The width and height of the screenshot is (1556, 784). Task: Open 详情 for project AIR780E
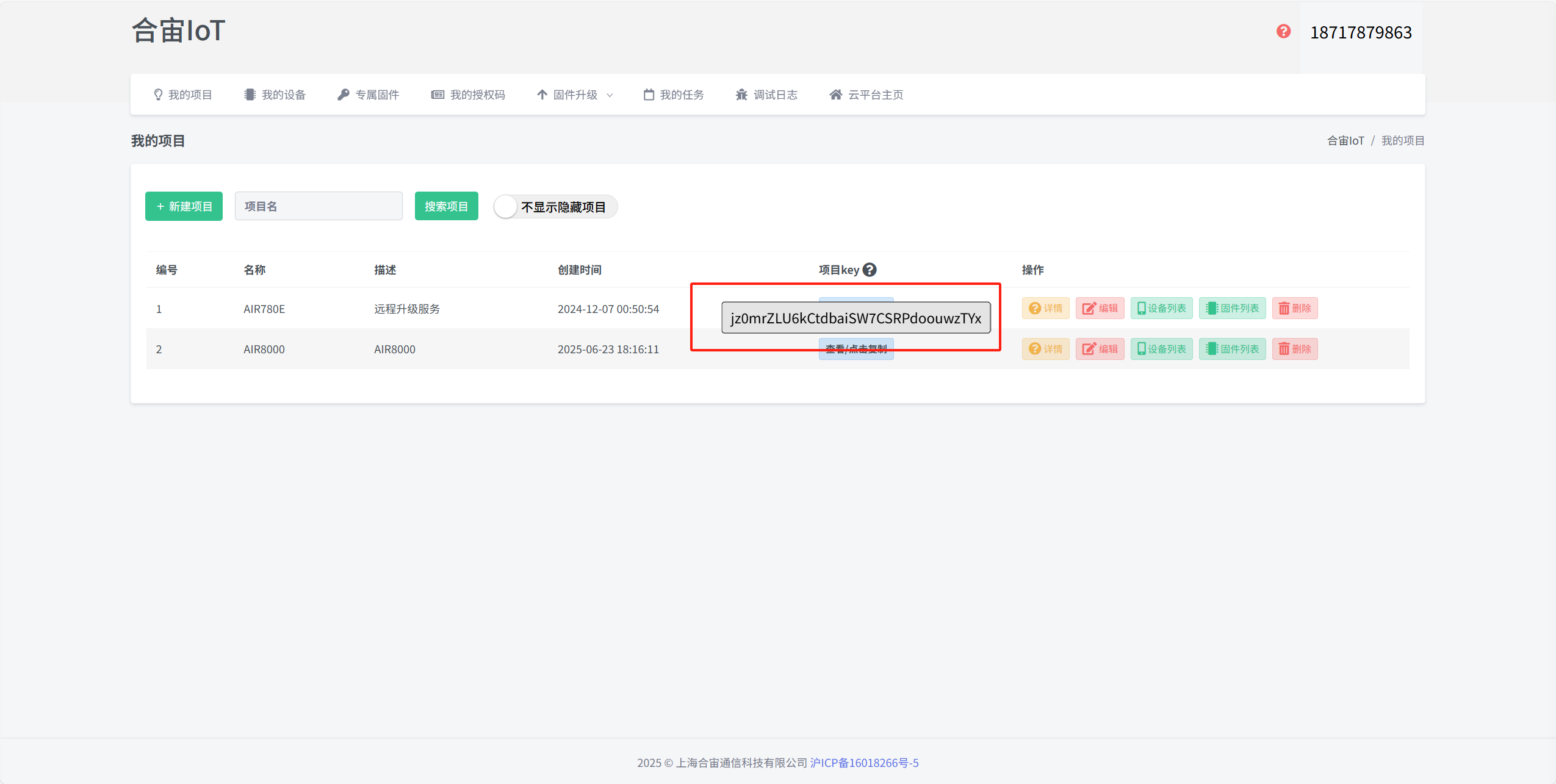tap(1046, 308)
